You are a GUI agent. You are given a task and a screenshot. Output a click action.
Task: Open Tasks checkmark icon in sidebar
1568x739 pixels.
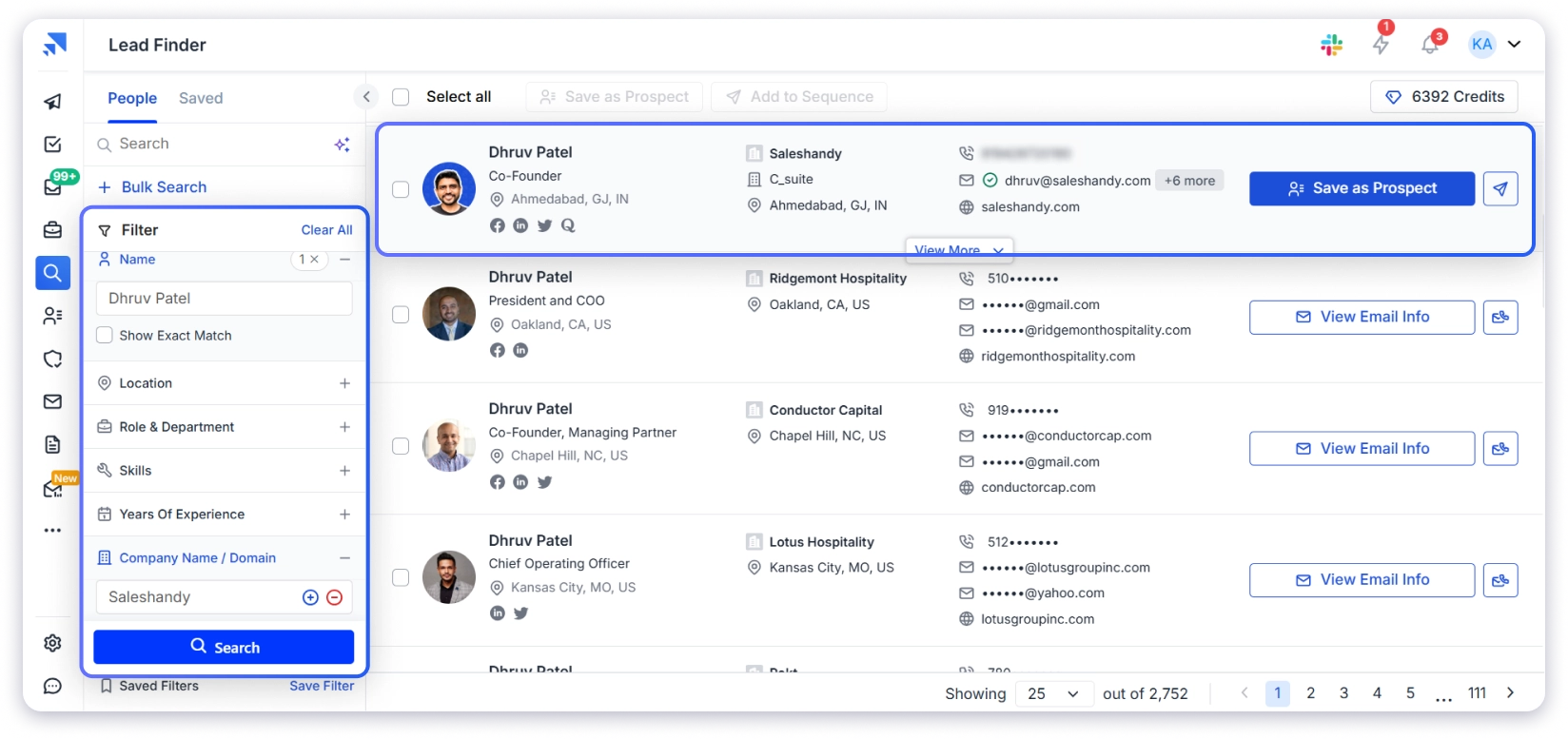[53, 144]
